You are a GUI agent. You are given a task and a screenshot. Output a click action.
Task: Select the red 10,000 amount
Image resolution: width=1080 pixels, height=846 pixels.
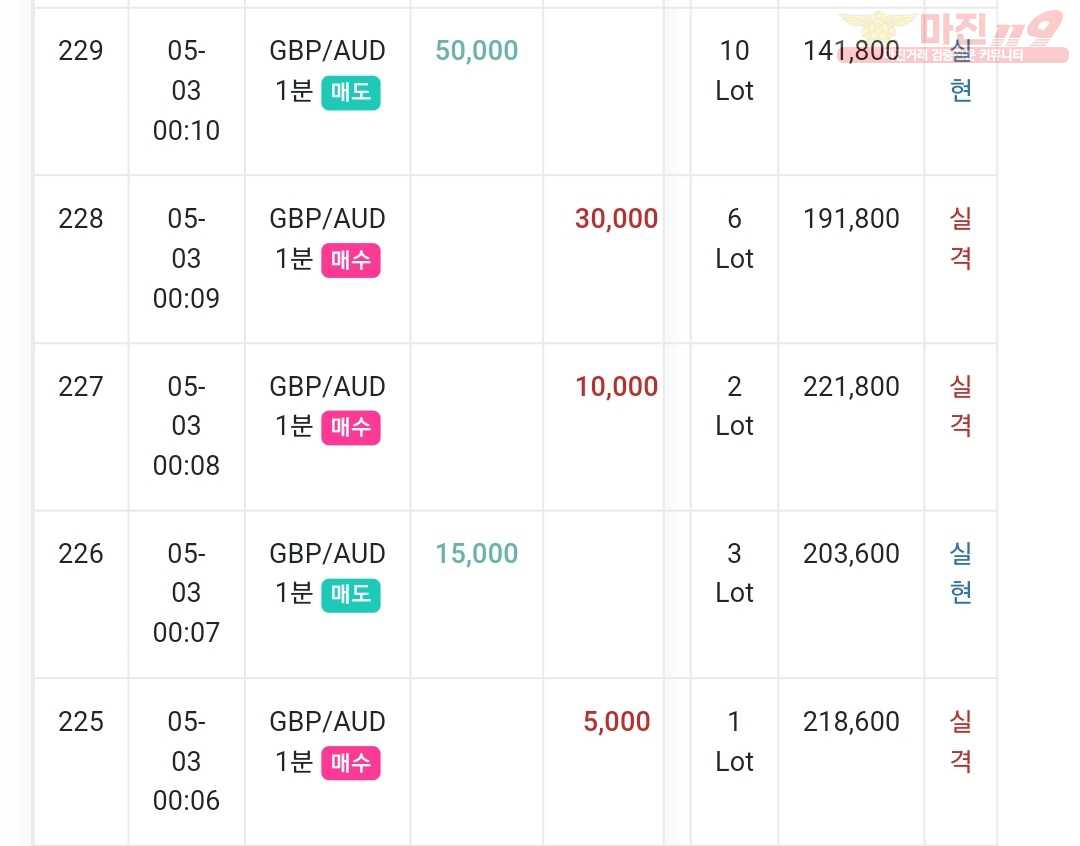tap(616, 386)
